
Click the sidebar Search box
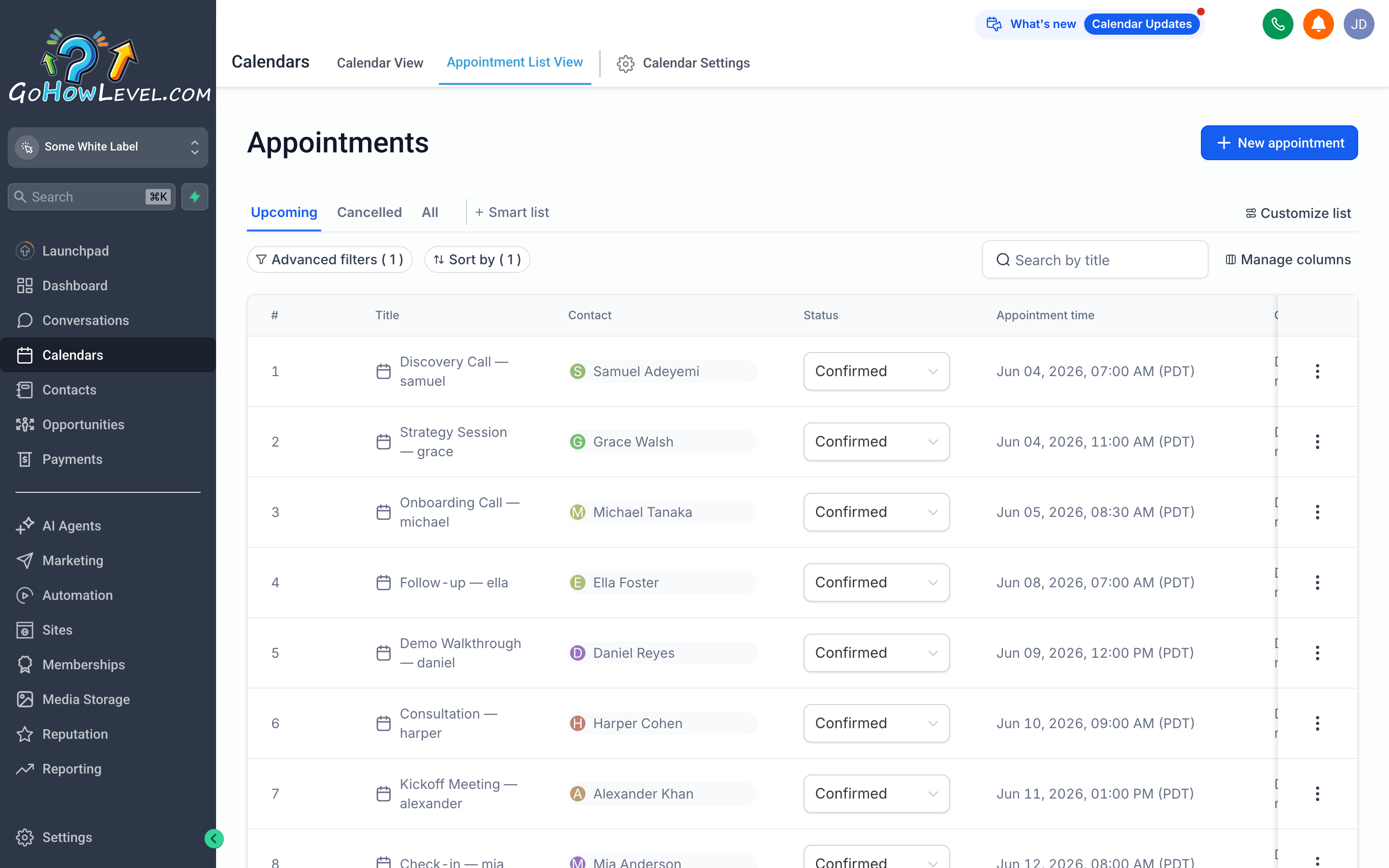91,197
